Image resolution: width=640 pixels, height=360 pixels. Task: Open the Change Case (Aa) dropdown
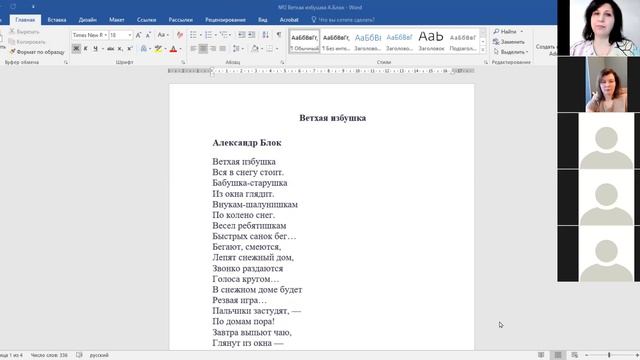(x=163, y=35)
